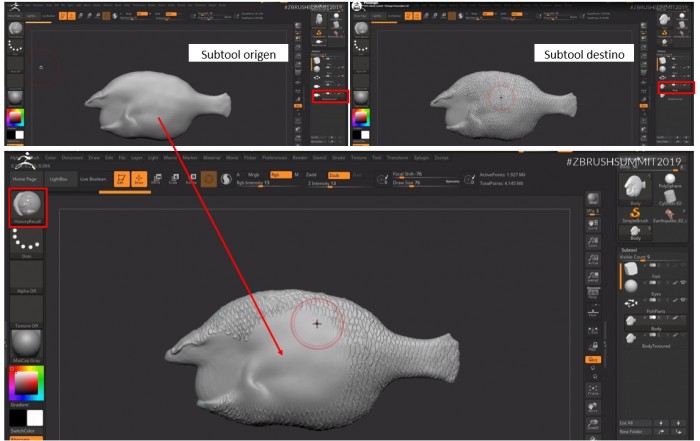The height and width of the screenshot is (441, 700).
Task: Select the Scale transform tool icon
Action: click(173, 179)
